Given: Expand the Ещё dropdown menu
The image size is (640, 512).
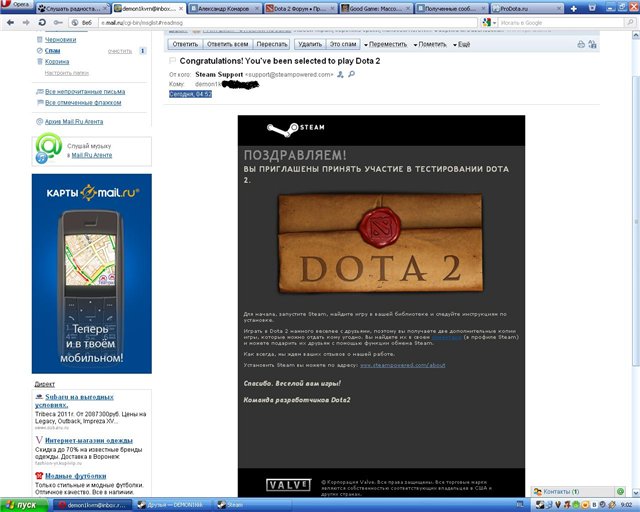Looking at the screenshot, I should (x=463, y=44).
